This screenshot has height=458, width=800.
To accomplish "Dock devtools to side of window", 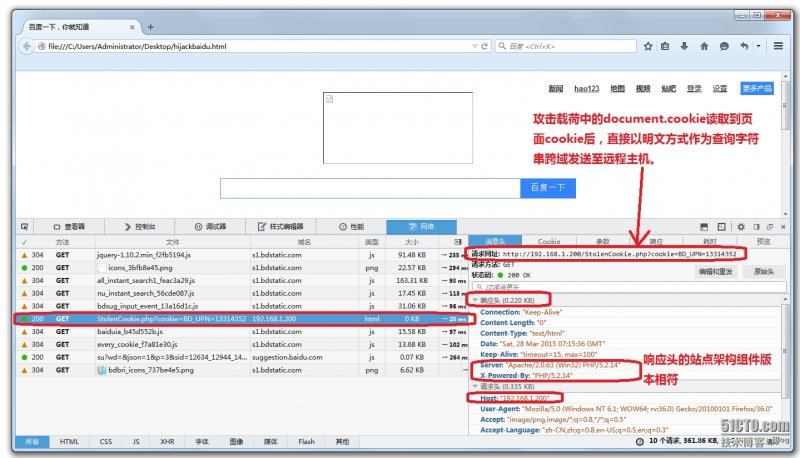I will pos(757,226).
